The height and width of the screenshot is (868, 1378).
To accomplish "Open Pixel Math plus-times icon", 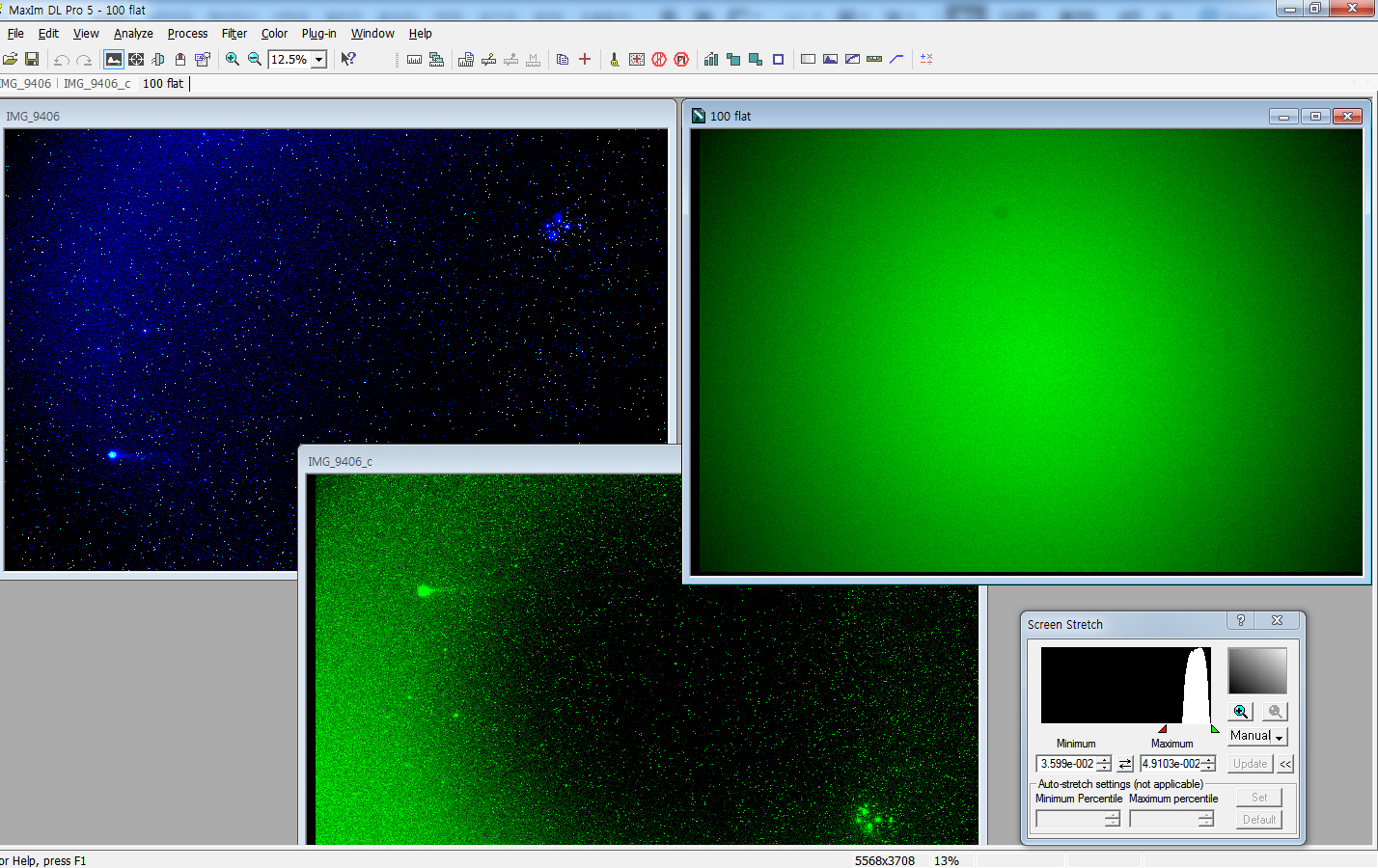I will [926, 59].
